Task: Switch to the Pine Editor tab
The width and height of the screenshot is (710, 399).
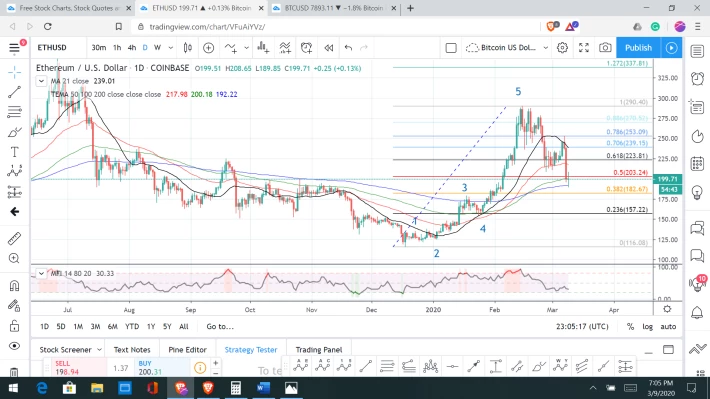Action: tap(187, 350)
